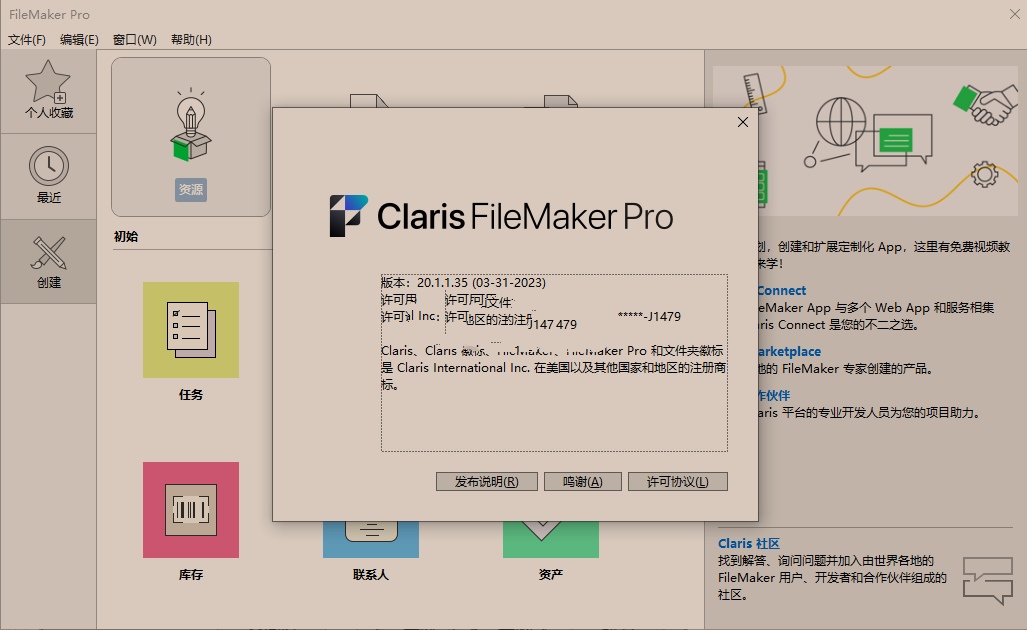
Task: Open the 合作伙伴 link in the right panel
Action: (x=775, y=395)
